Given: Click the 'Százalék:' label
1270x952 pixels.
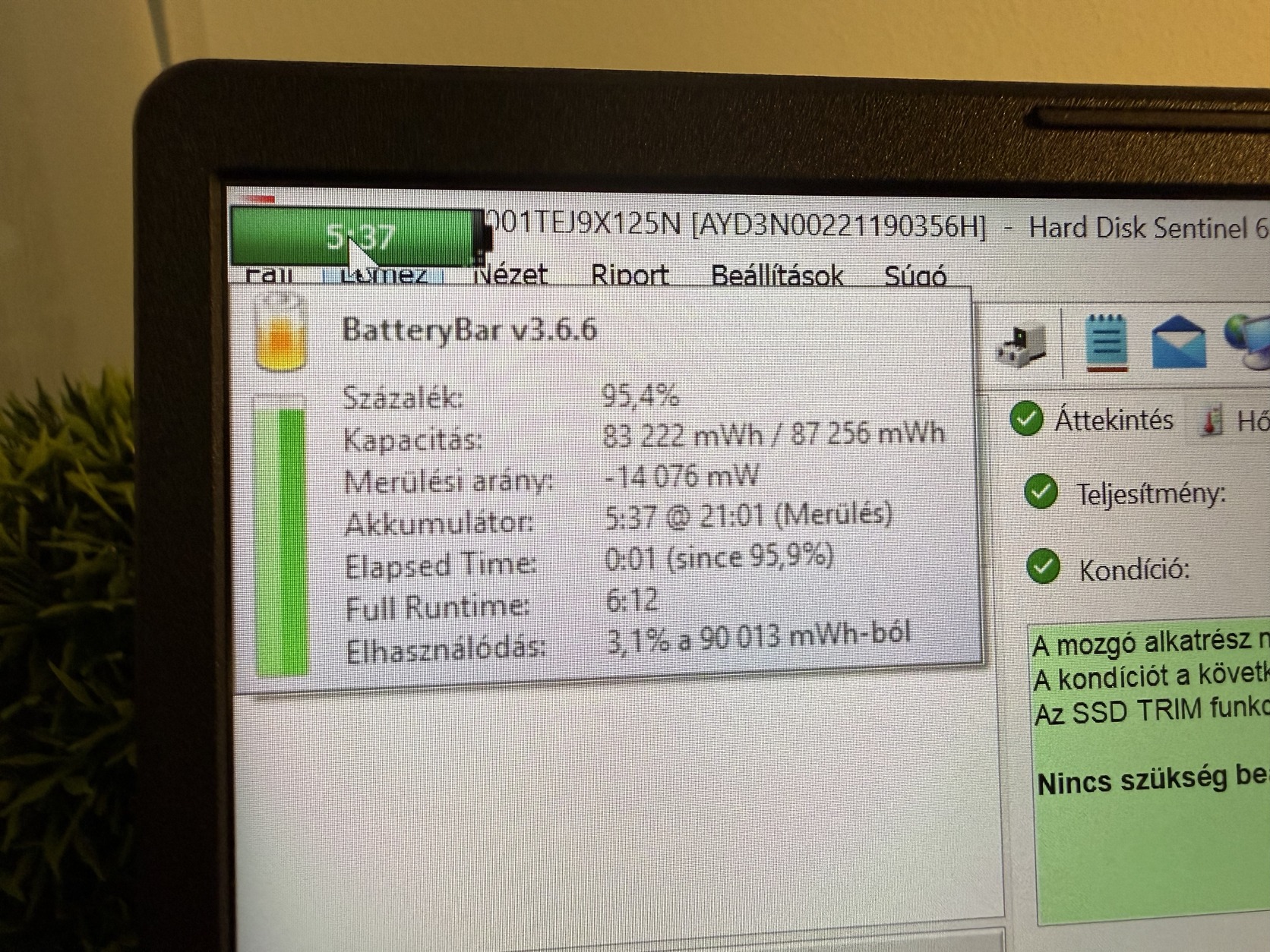Looking at the screenshot, I should (403, 397).
